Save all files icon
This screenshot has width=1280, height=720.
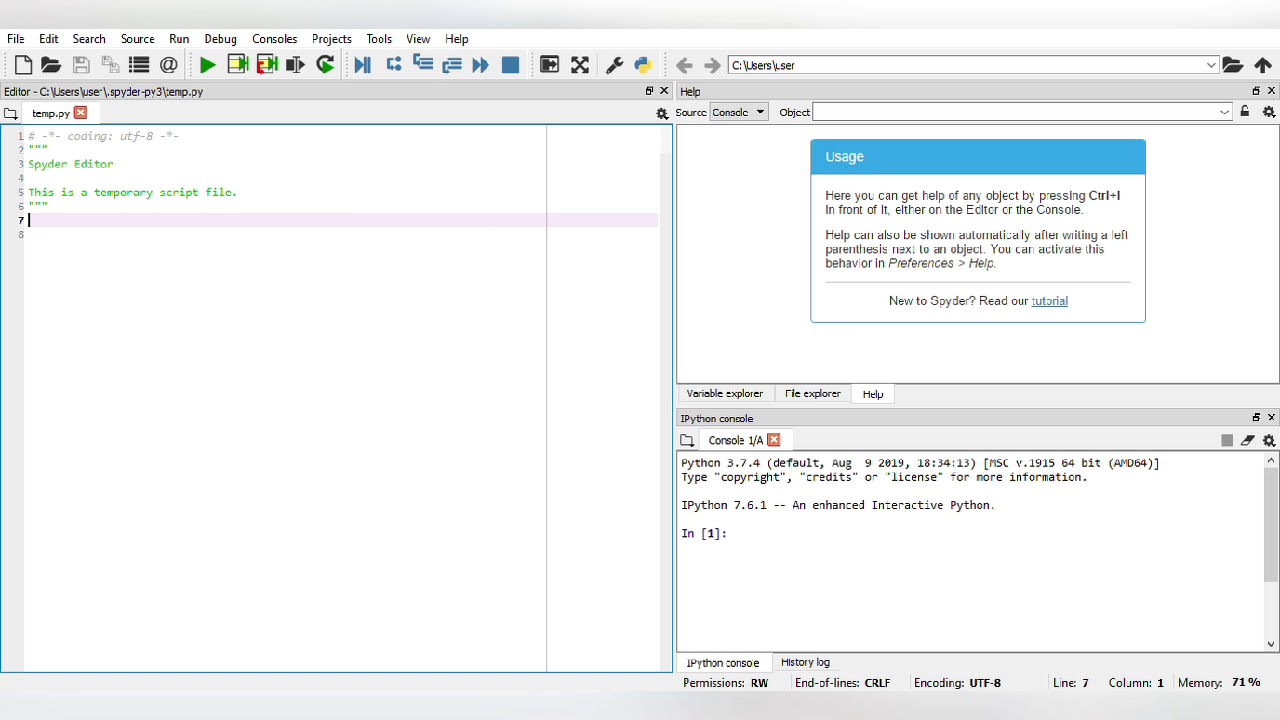click(x=110, y=65)
